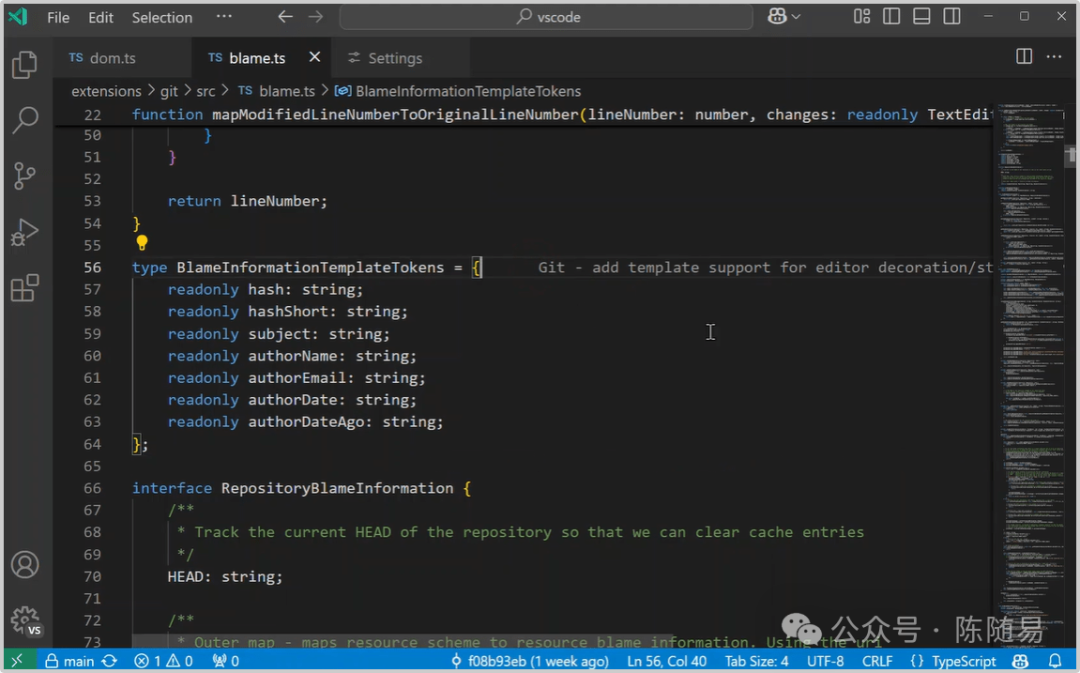Select the Search icon in the activity bar
1080x673 pixels.
click(25, 119)
